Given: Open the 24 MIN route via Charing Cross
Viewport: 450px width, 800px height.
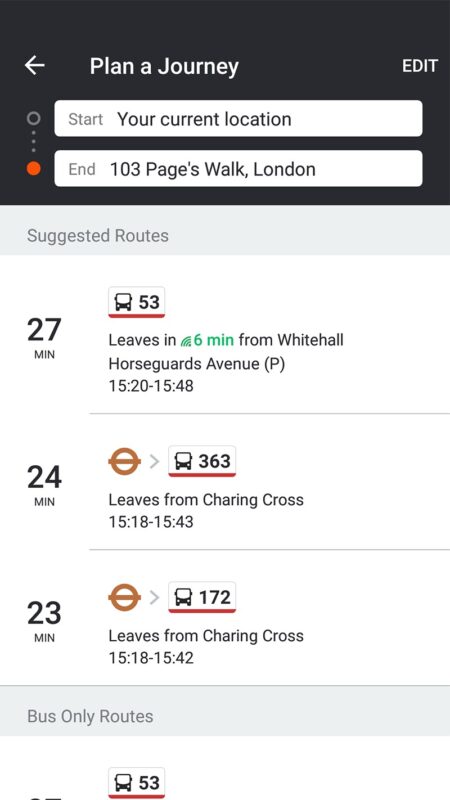Looking at the screenshot, I should [225, 482].
